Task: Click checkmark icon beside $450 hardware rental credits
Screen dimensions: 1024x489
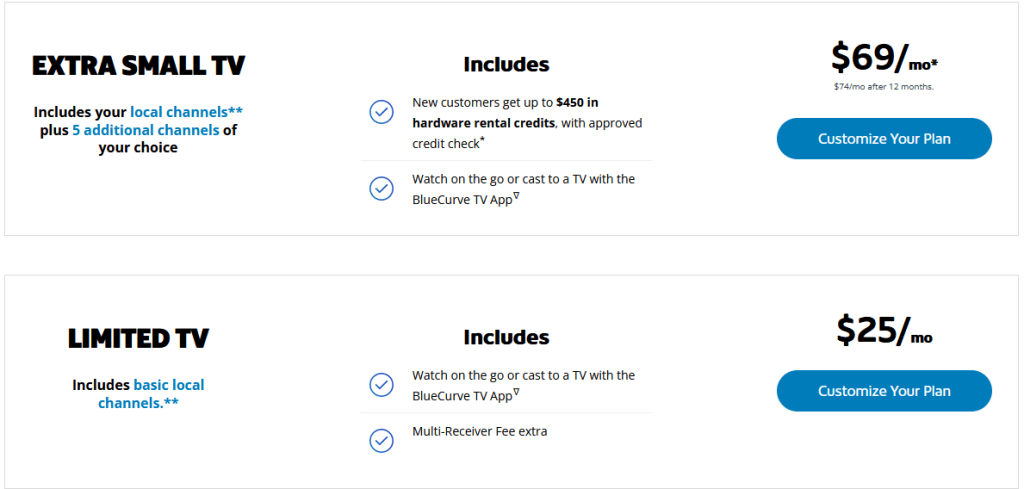Action: [x=381, y=112]
